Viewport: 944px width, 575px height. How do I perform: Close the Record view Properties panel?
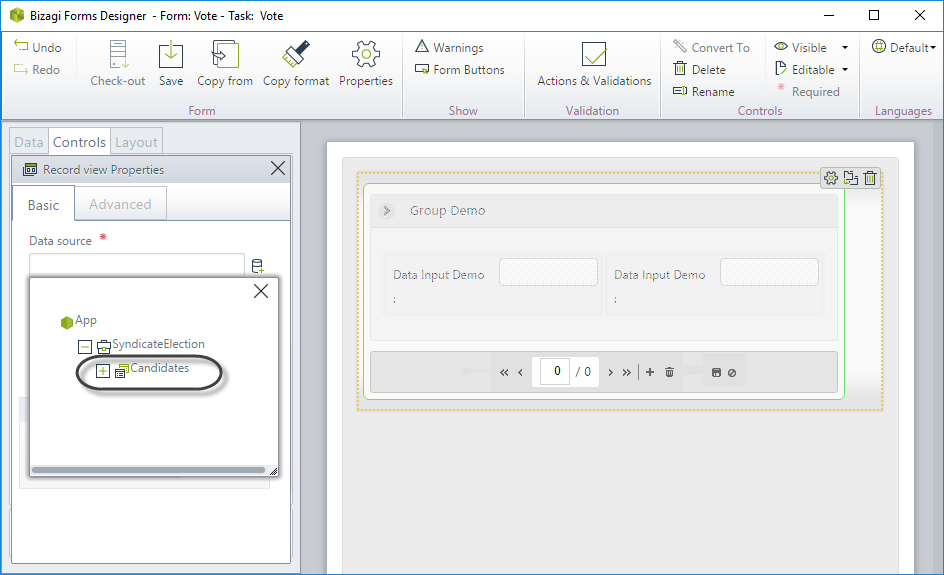(278, 169)
